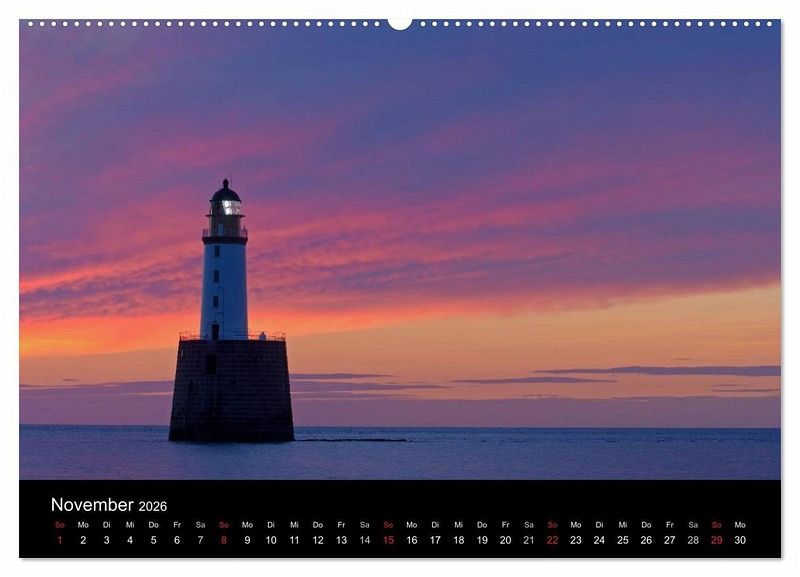
Task: Select date 27 under Fr
Action: pos(669,540)
